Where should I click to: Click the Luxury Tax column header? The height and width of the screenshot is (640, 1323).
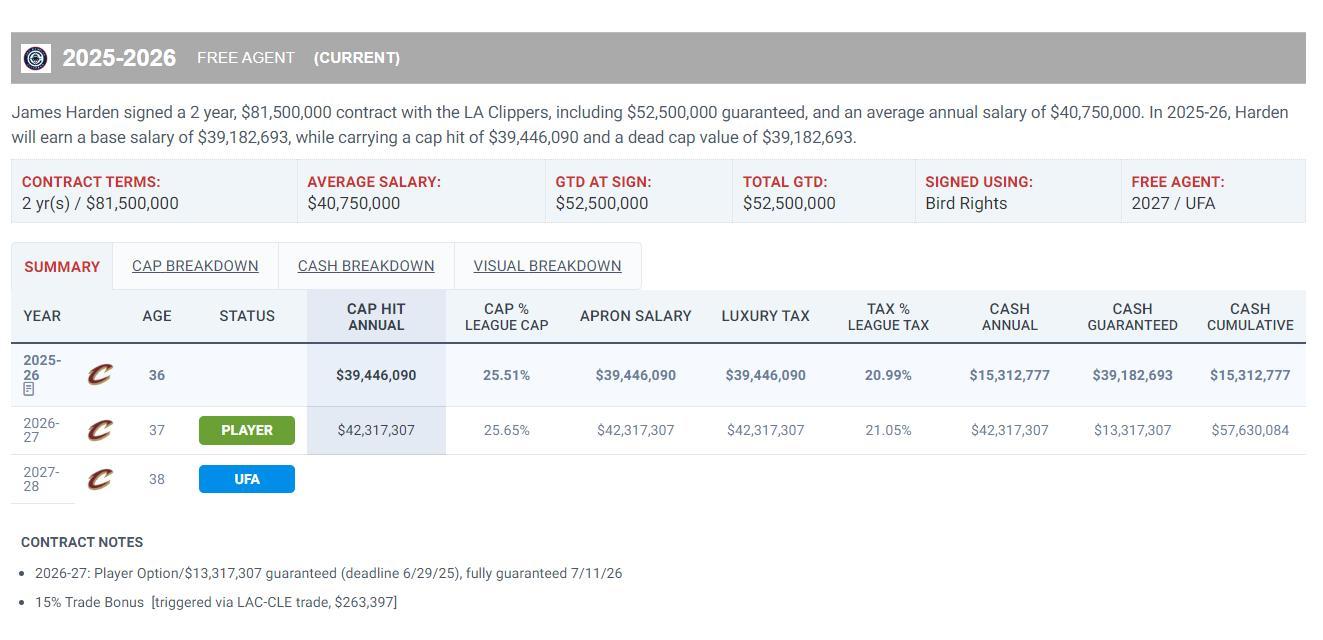pos(765,316)
